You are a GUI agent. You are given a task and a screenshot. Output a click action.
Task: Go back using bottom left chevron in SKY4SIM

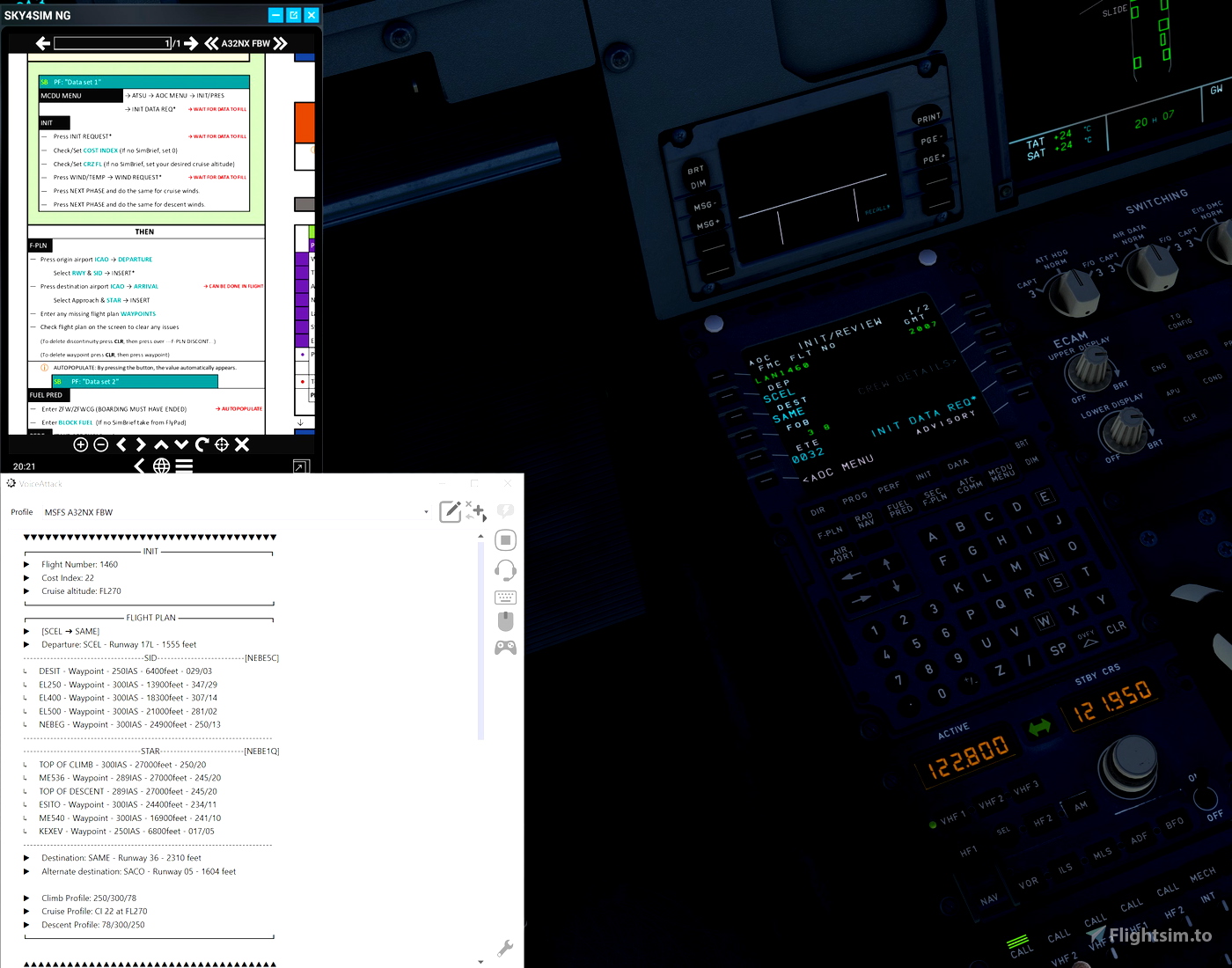pos(140,466)
